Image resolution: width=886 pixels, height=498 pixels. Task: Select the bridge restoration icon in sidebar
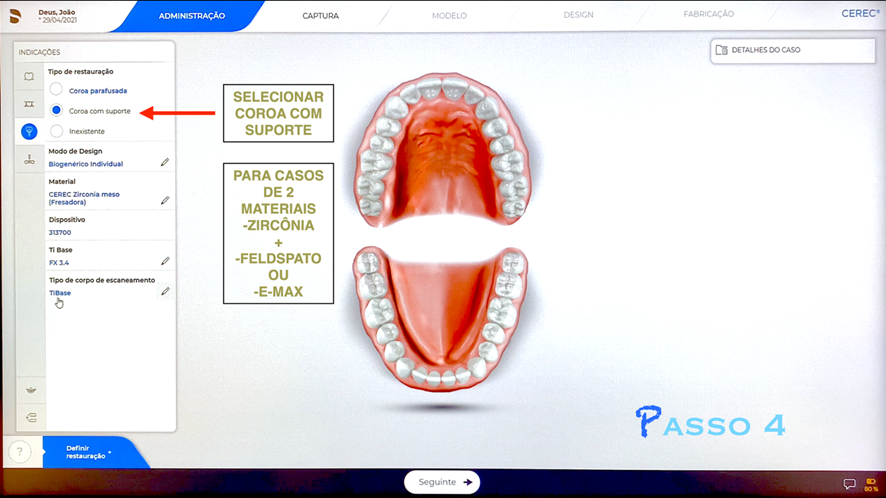(29, 104)
